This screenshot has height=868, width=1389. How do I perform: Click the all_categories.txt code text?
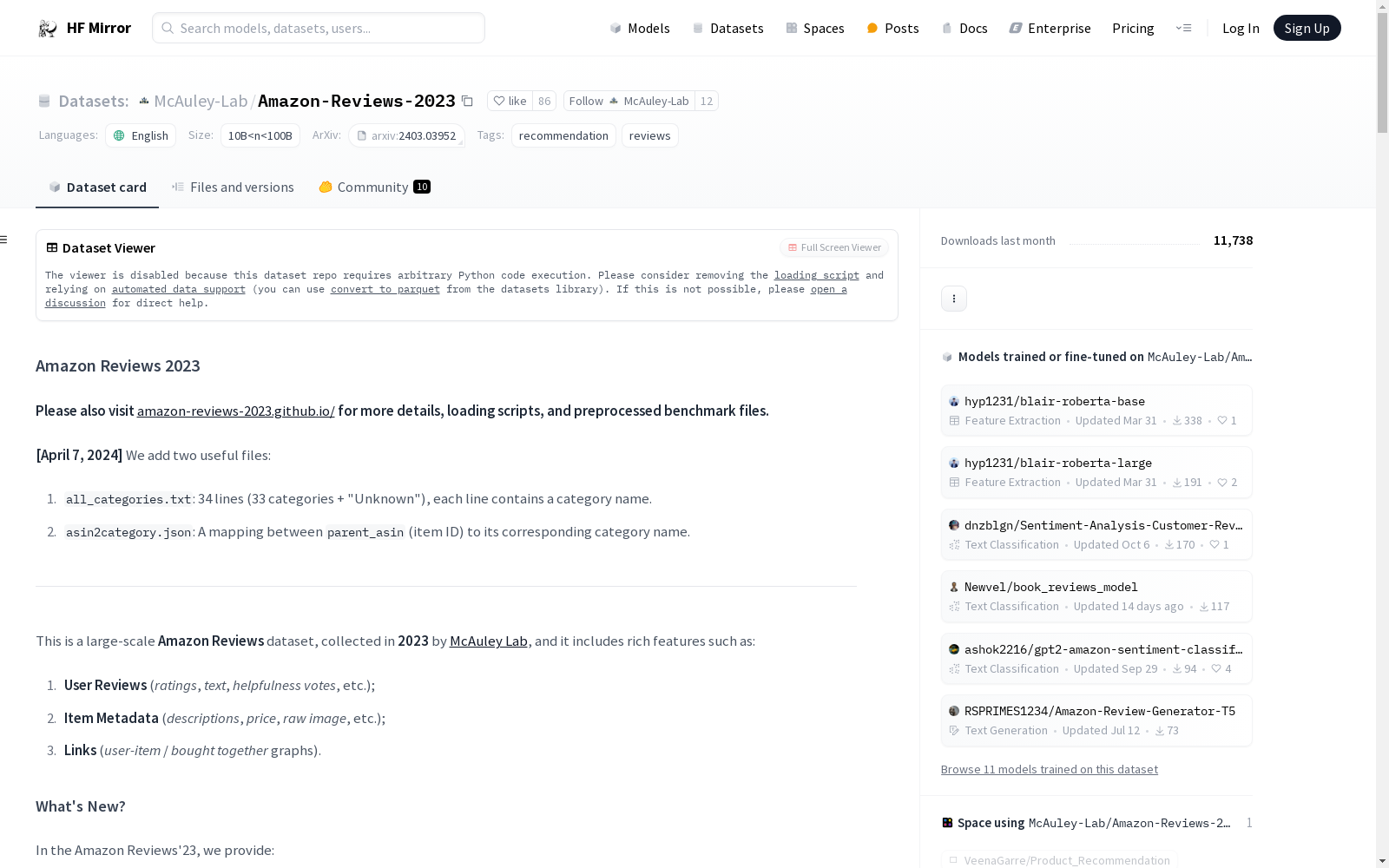[128, 499]
